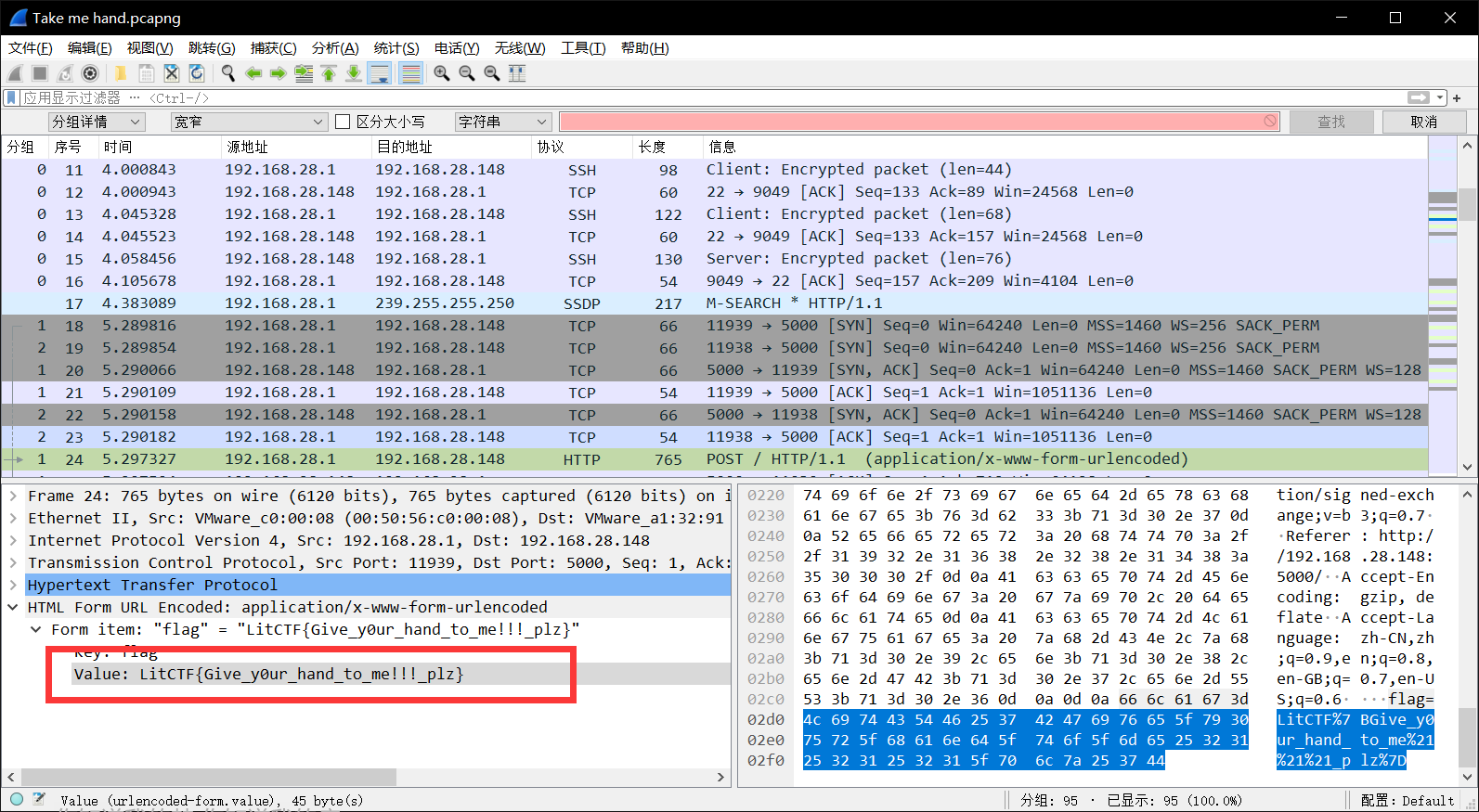Open capture file properties status icon
The image size is (1479, 812).
(39, 799)
